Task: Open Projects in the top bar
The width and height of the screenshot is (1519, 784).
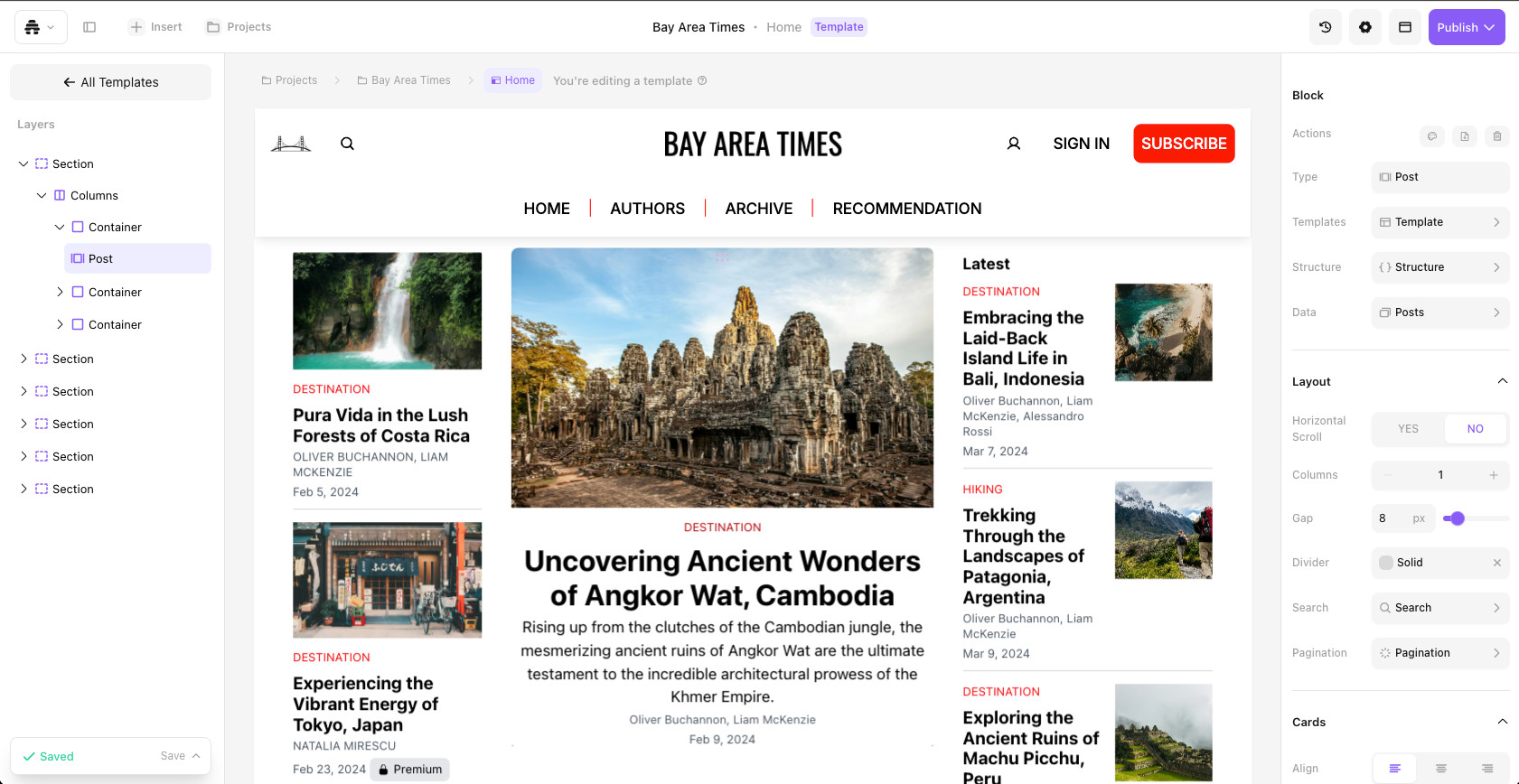Action: click(239, 27)
